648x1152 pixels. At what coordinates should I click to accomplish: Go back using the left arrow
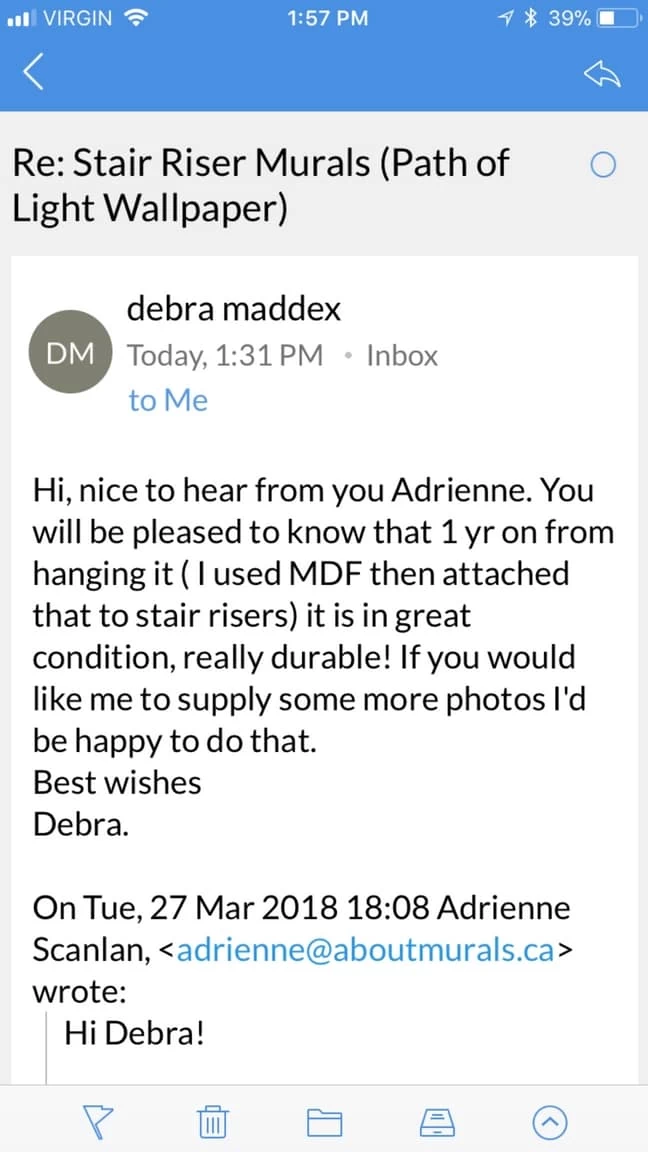(x=34, y=72)
